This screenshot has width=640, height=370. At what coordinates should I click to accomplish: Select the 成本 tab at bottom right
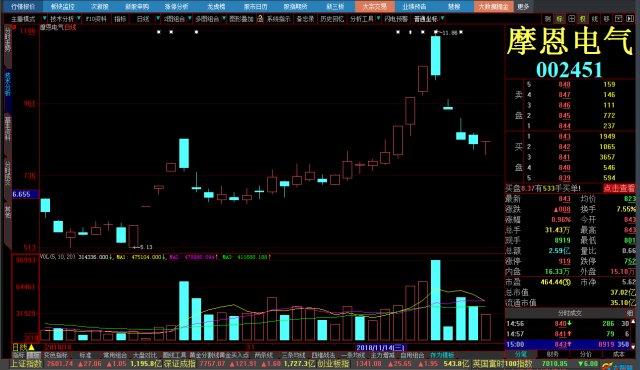(x=619, y=354)
